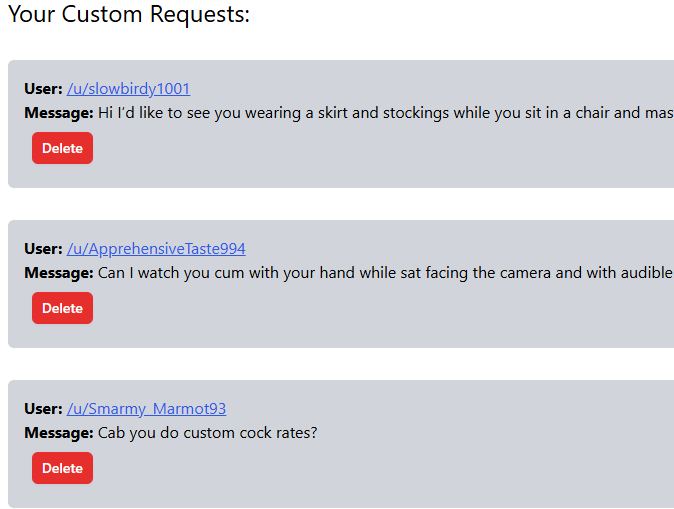Delete the request from Smarmy_Marmot93

(x=62, y=468)
